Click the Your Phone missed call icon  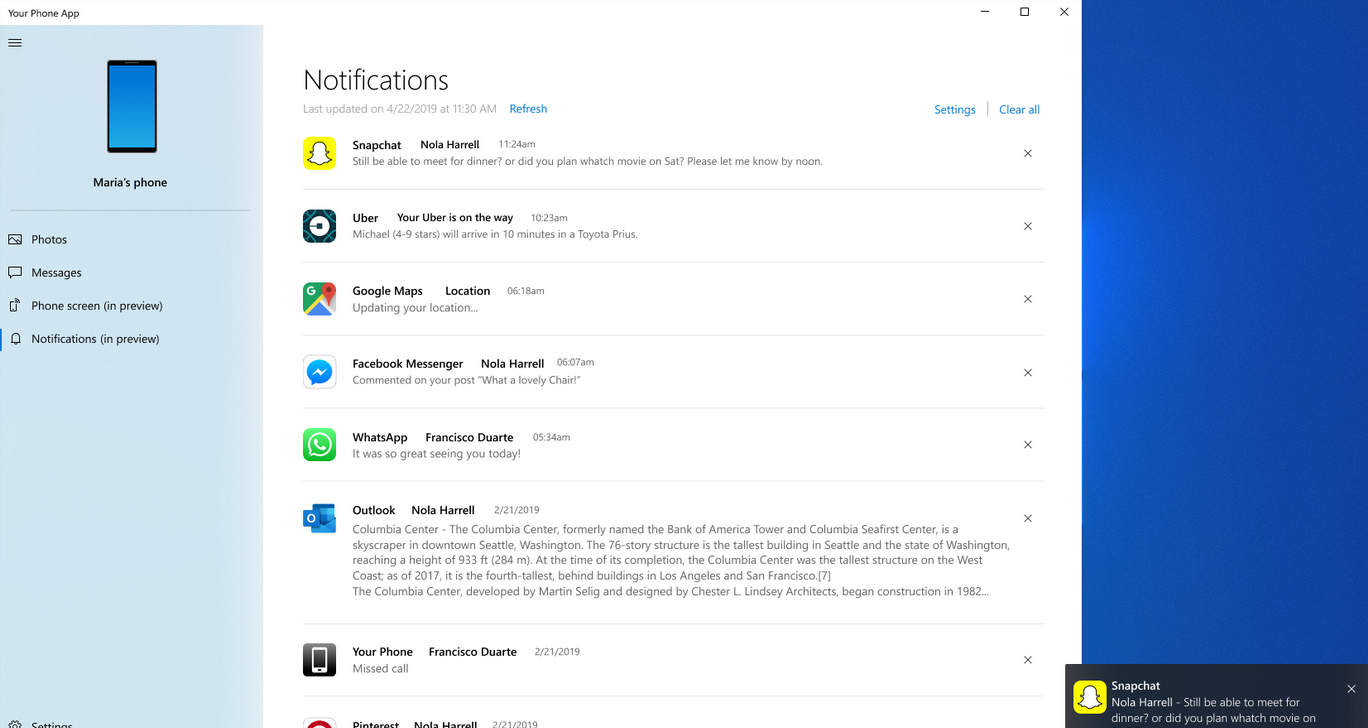pyautogui.click(x=319, y=660)
